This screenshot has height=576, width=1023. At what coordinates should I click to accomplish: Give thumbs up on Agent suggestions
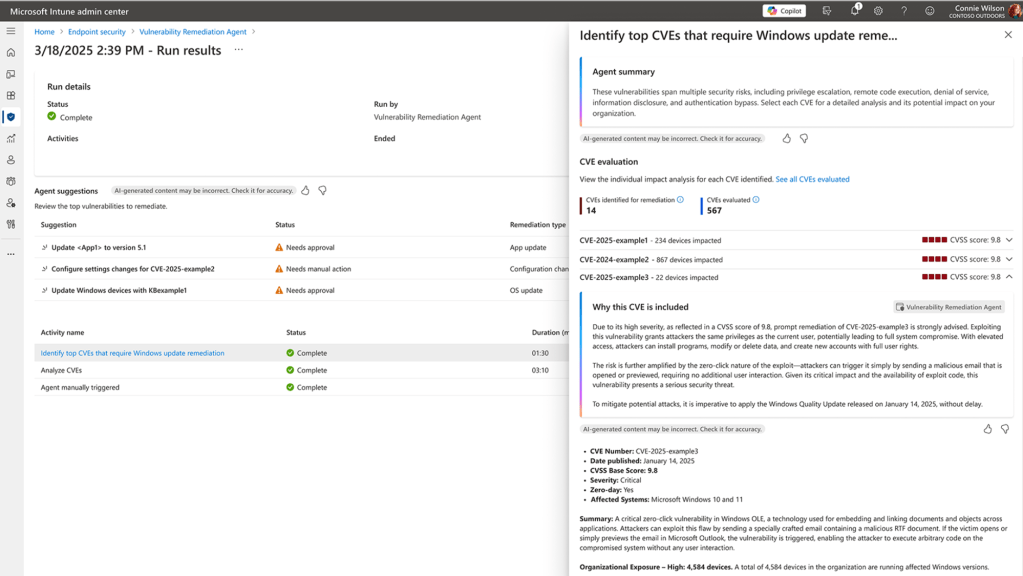[306, 190]
